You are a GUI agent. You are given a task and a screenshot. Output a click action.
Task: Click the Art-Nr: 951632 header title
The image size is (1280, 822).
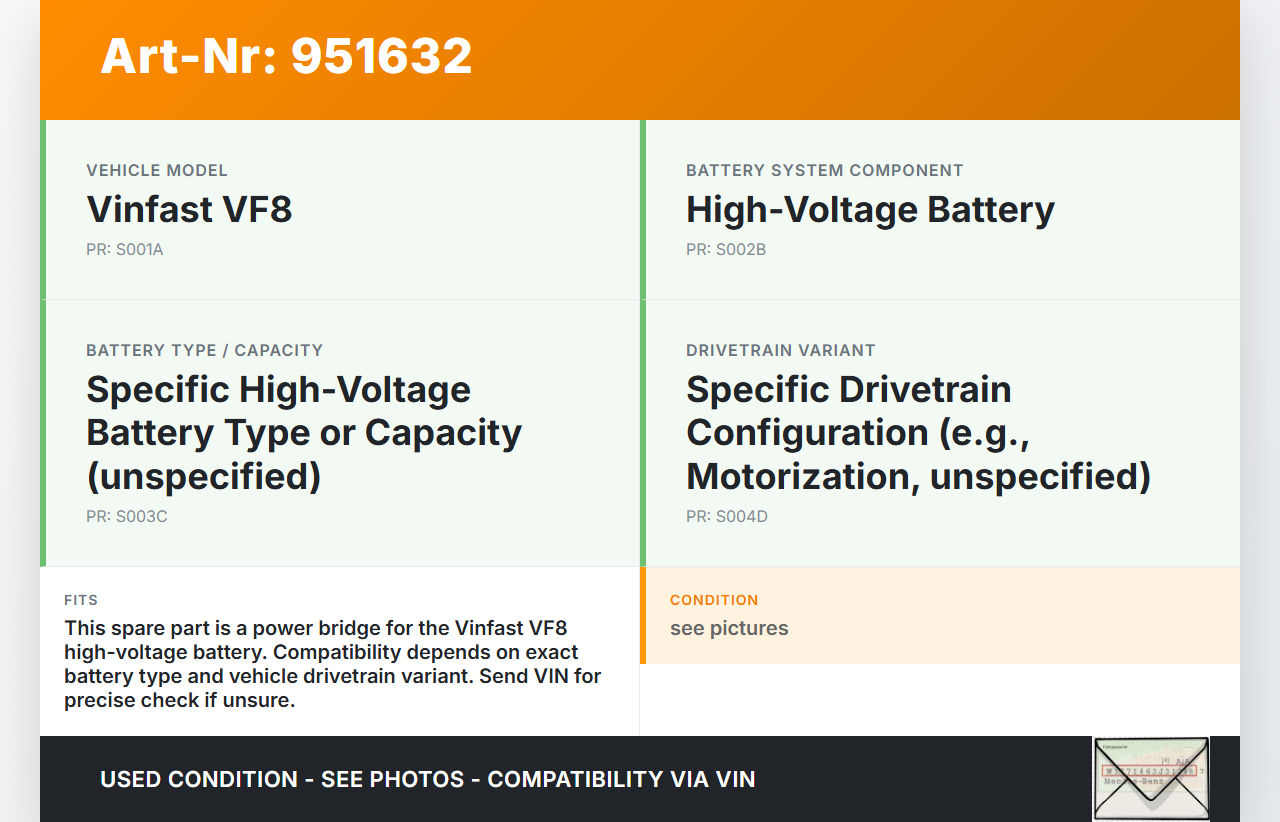[x=286, y=56]
